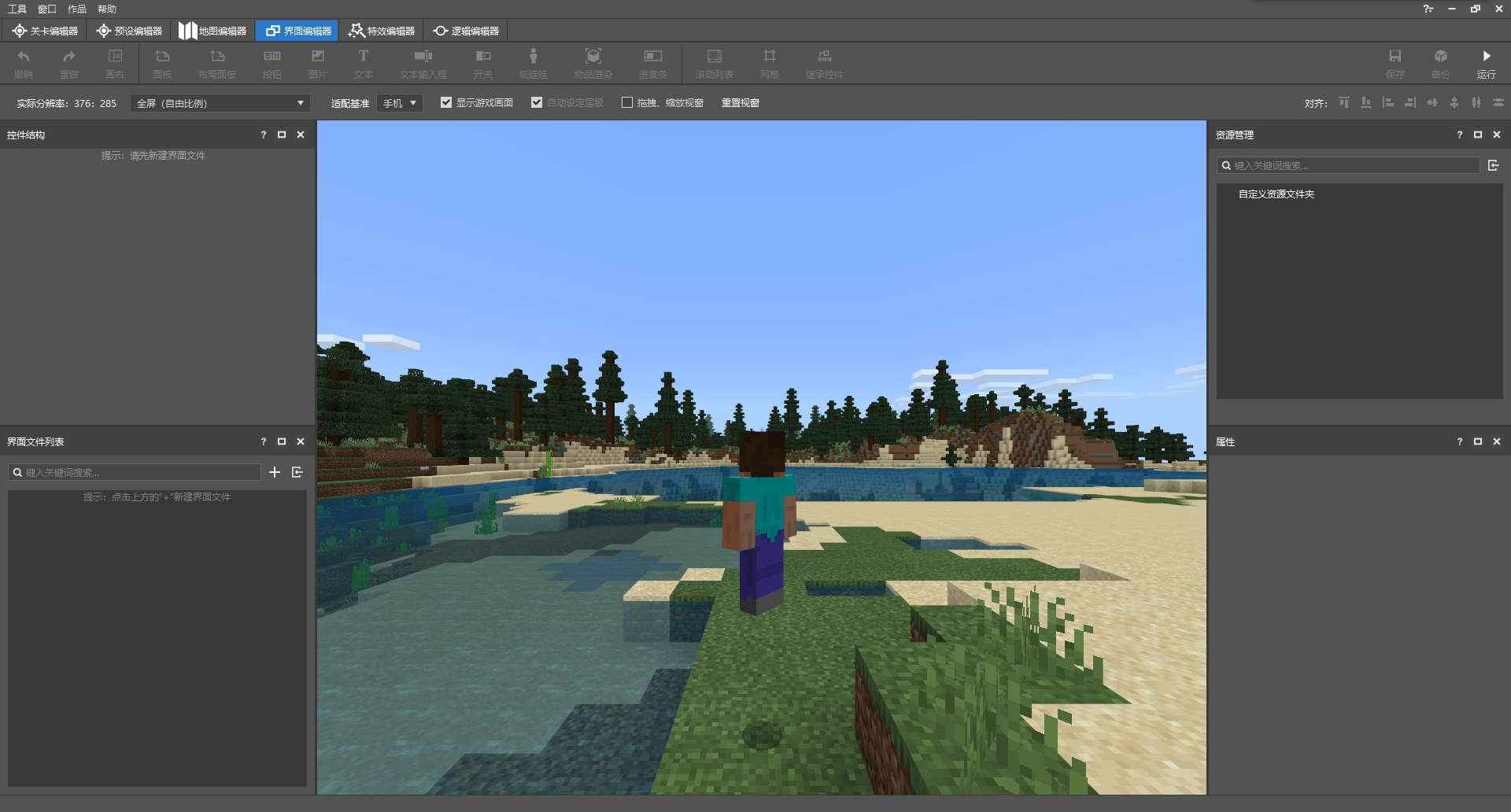This screenshot has height=812, width=1511.
Task: Select the 自定义资源文件夹 item
Action: (1276, 194)
